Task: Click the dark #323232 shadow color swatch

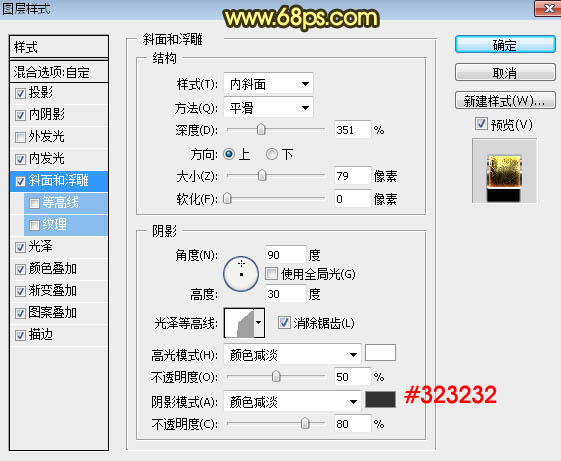Action: [380, 399]
